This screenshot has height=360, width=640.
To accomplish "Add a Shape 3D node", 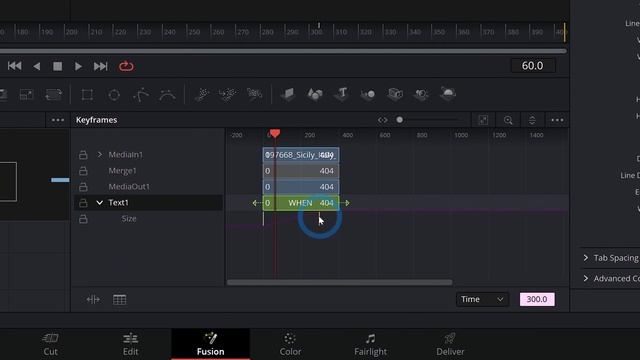I will coord(315,94).
